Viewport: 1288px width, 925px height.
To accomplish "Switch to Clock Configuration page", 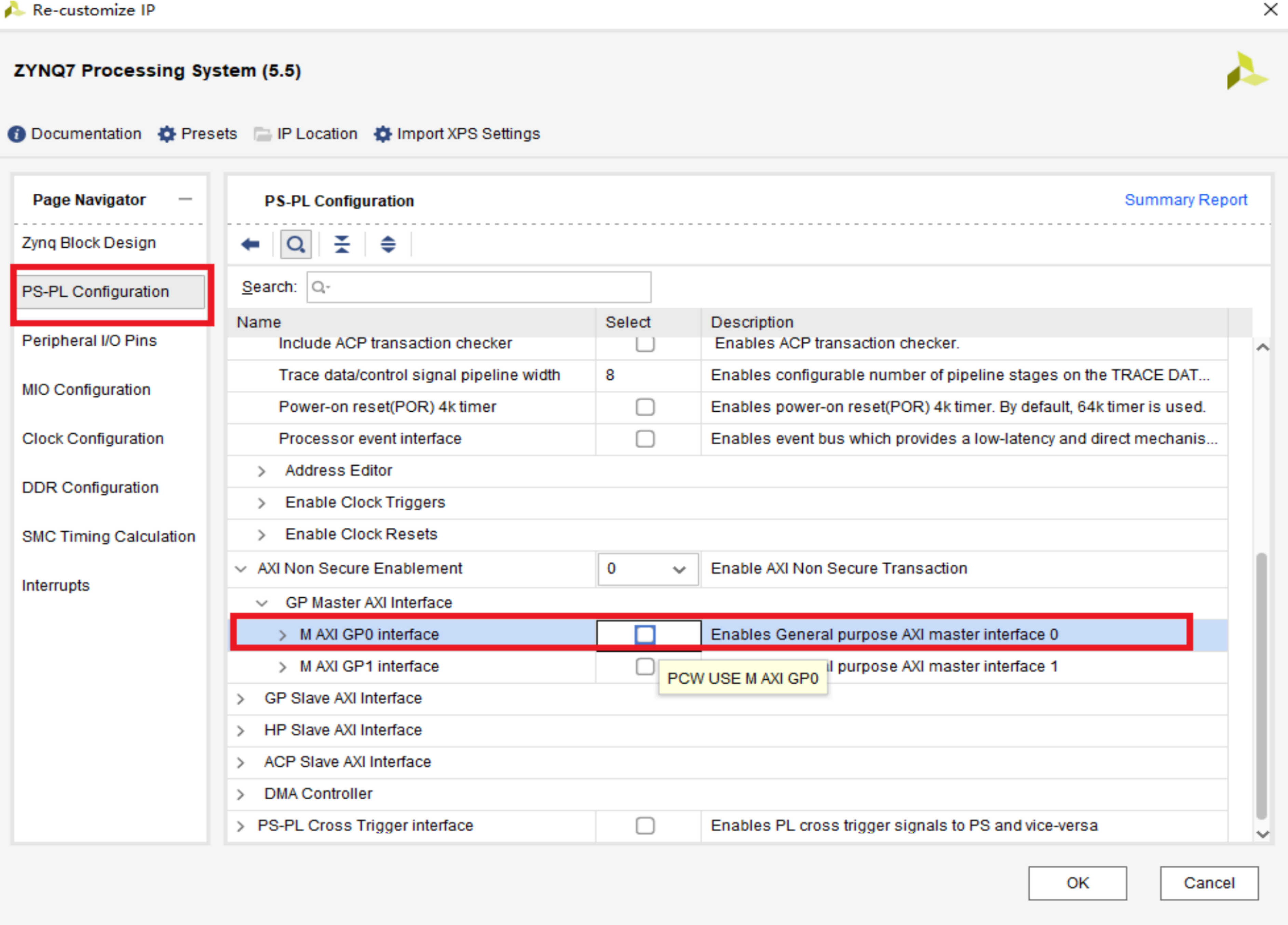I will pyautogui.click(x=93, y=439).
